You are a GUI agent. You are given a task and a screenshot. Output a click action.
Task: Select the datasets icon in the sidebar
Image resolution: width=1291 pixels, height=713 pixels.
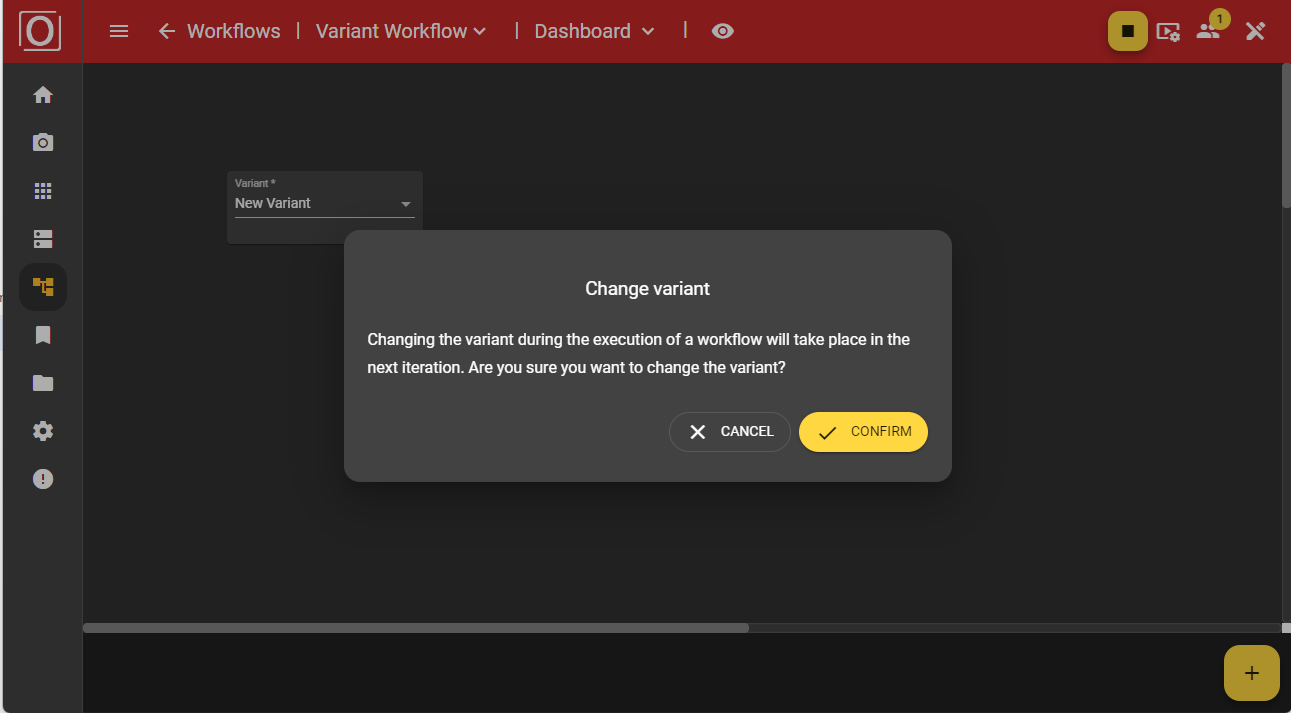pyautogui.click(x=42, y=238)
